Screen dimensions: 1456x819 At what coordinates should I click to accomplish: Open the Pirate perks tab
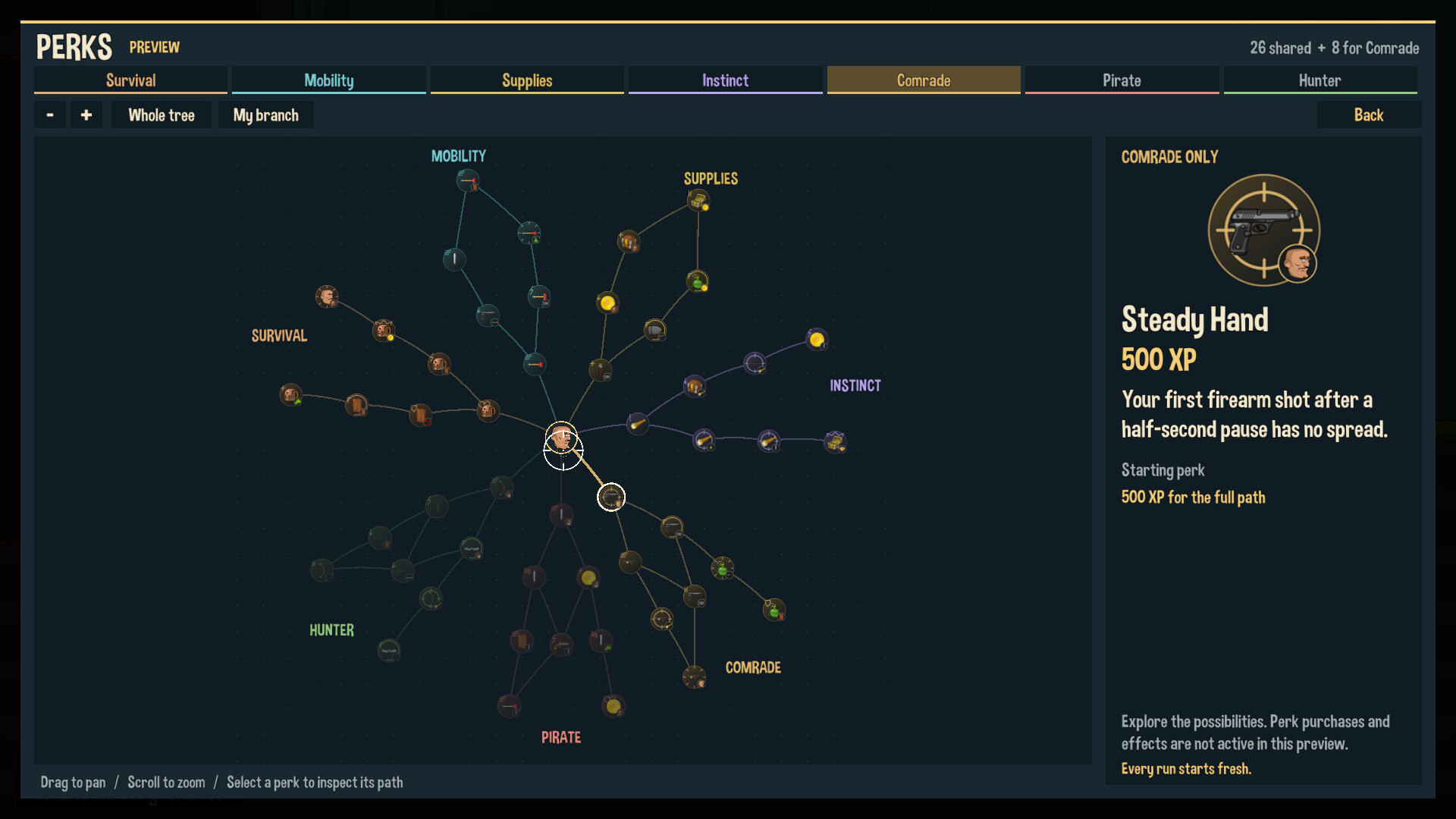point(1122,80)
